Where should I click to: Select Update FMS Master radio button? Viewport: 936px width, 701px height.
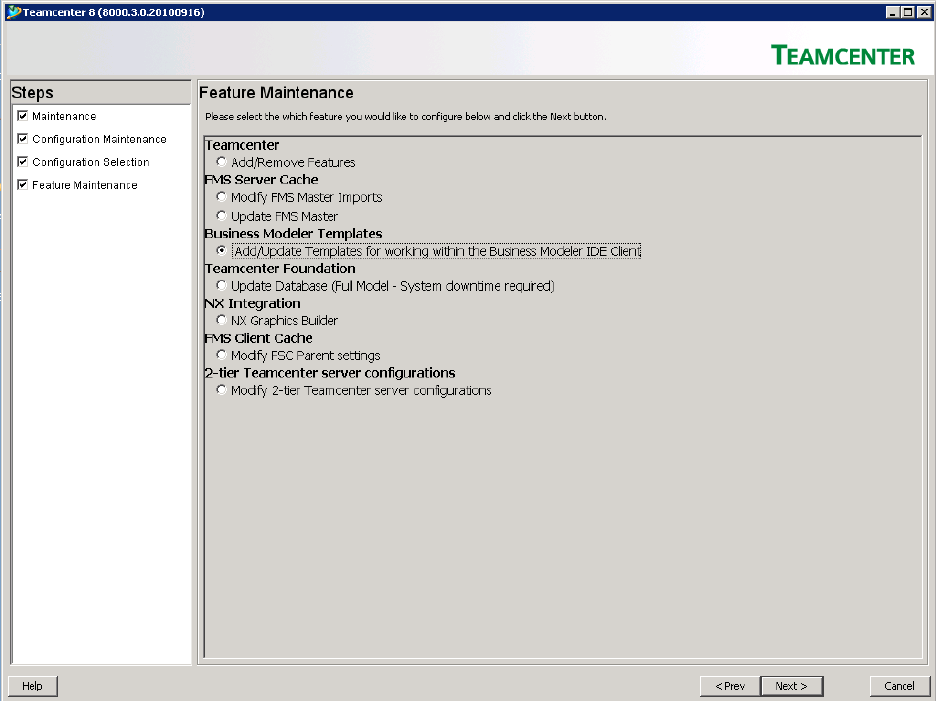click(x=221, y=216)
